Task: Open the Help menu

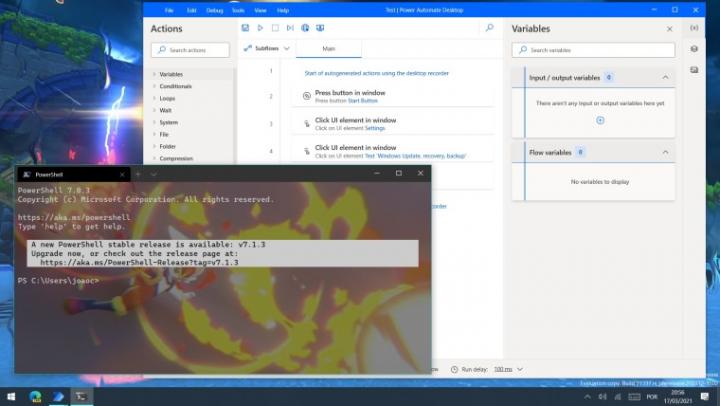Action: coord(283,10)
